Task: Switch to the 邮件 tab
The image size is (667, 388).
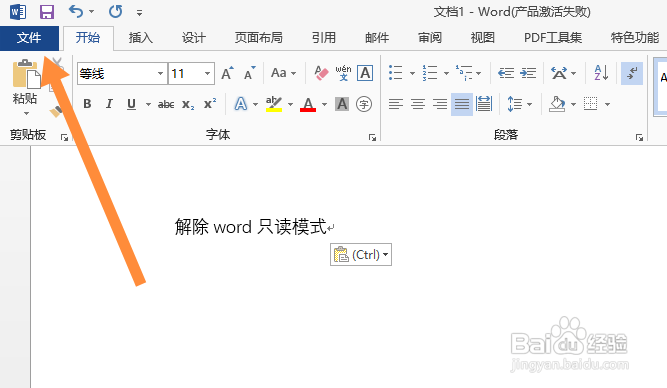Action: (377, 38)
